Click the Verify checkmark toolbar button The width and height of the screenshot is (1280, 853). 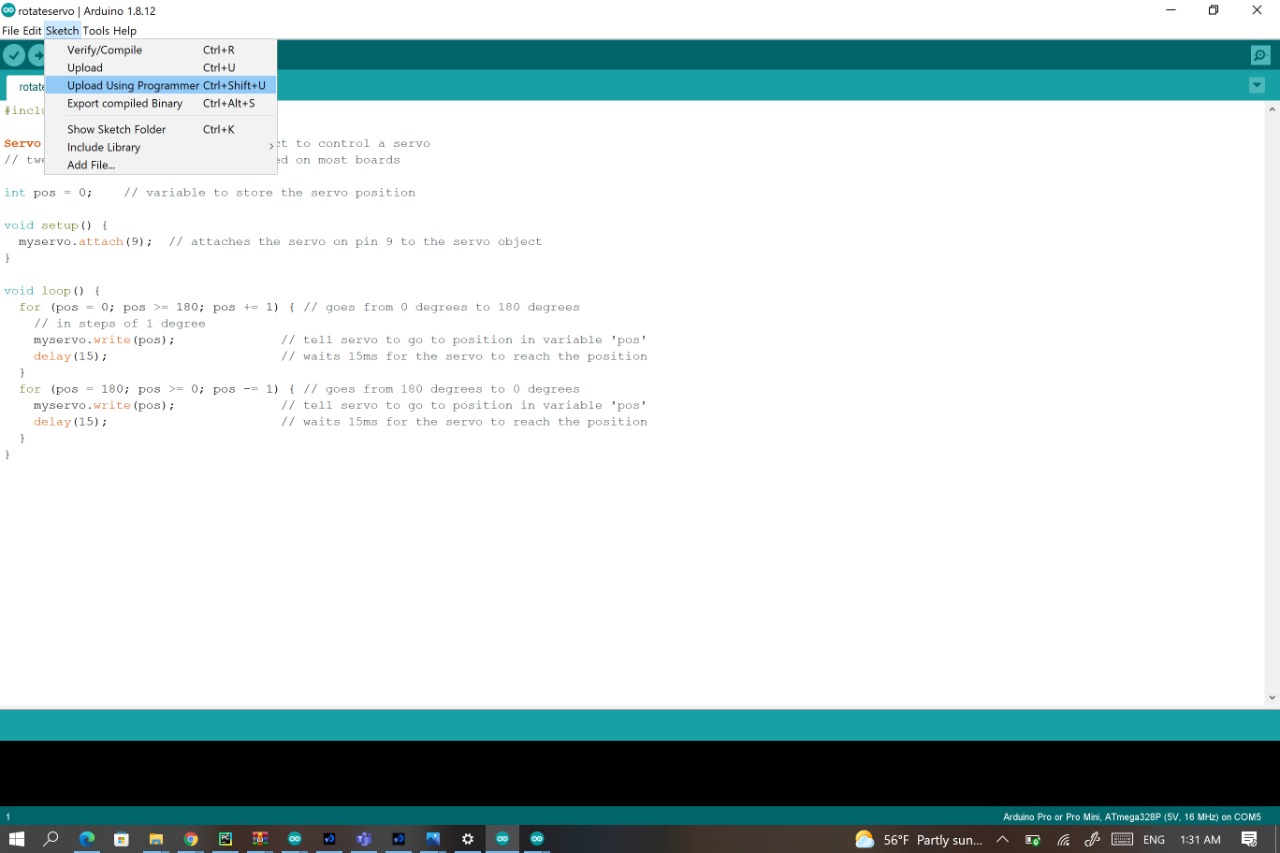pyautogui.click(x=14, y=56)
